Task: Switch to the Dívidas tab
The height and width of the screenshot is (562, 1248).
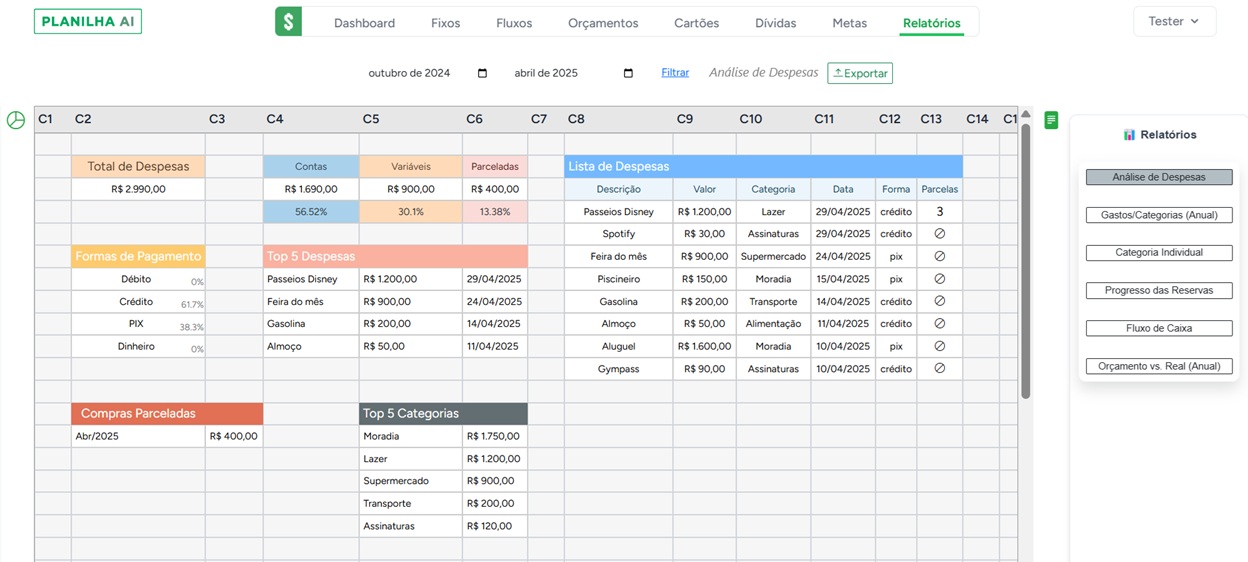Action: (x=776, y=23)
